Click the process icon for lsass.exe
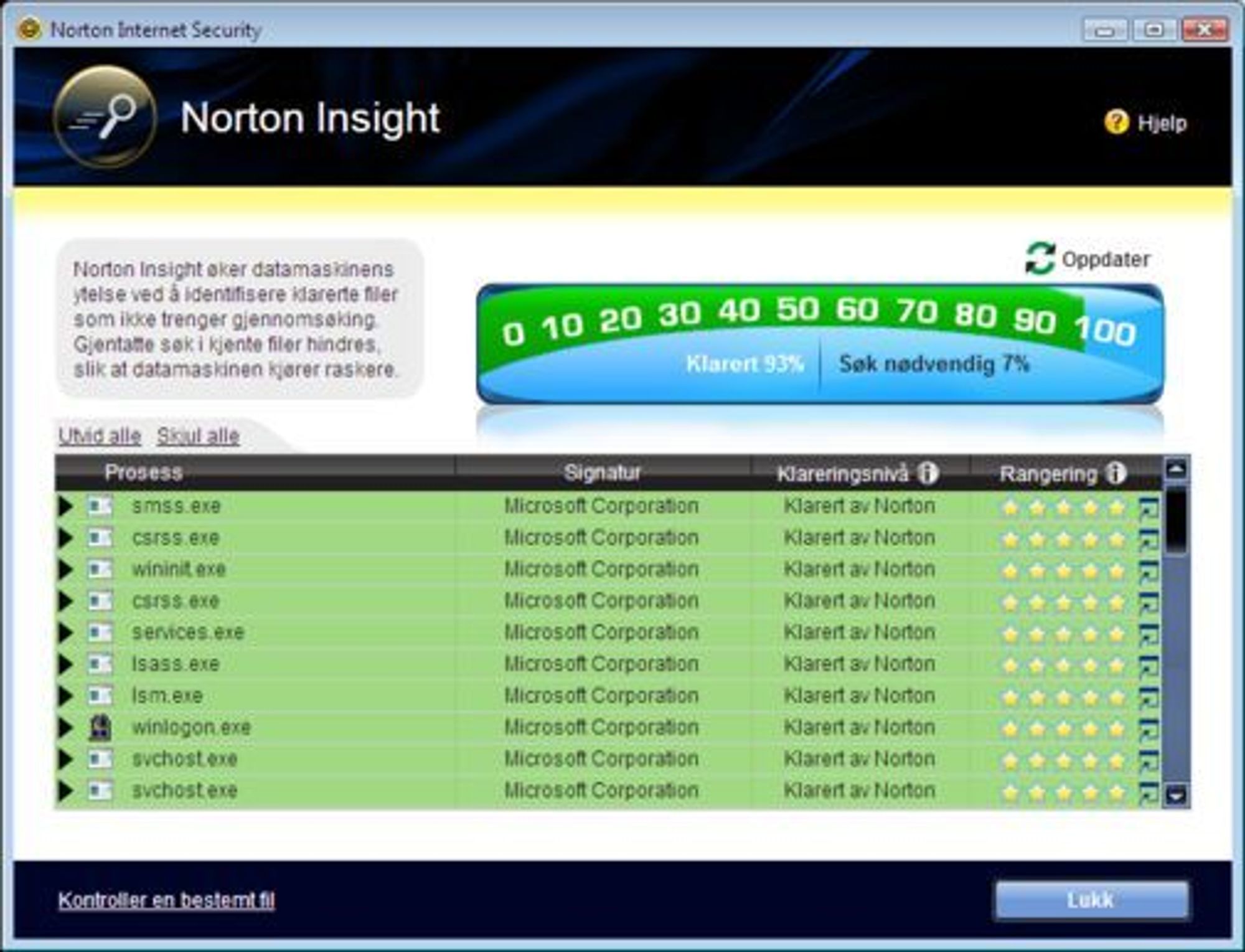The image size is (1245, 952). (100, 664)
